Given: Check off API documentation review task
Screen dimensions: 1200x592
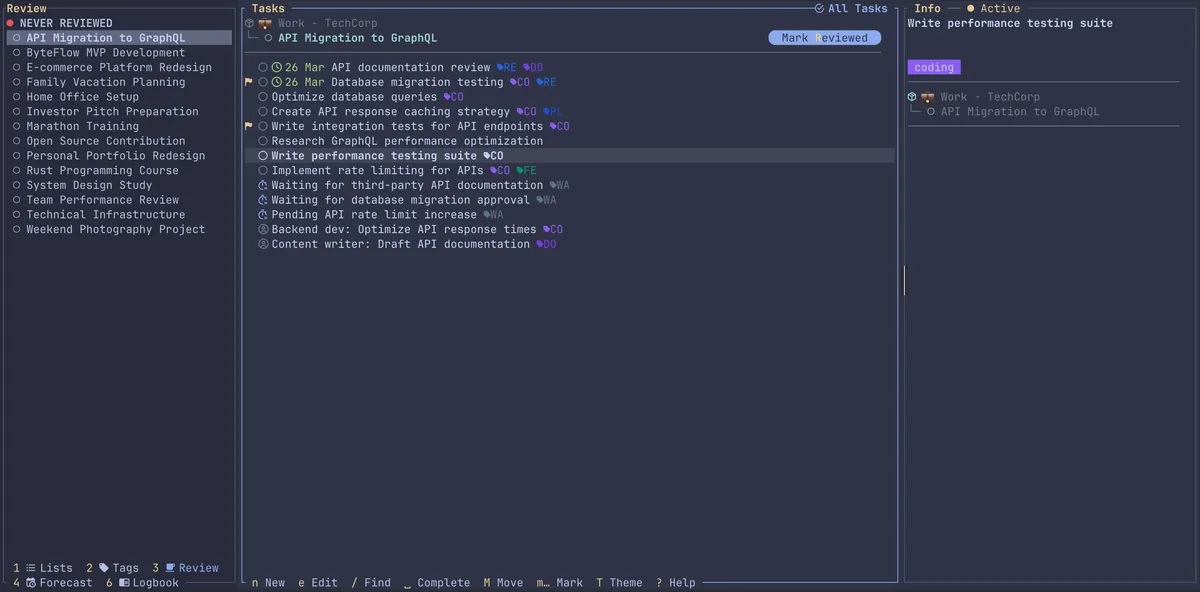Looking at the screenshot, I should tap(263, 68).
